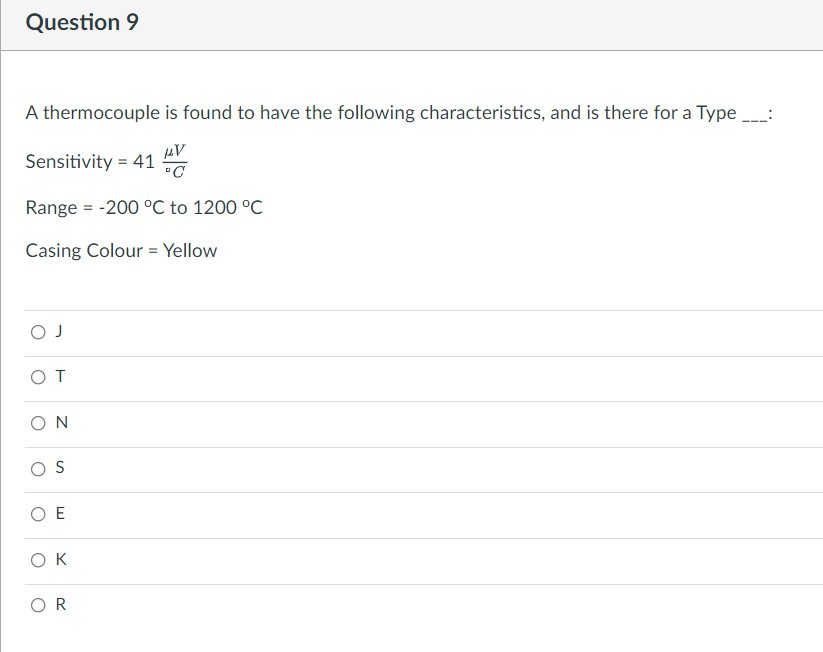The image size is (823, 652).
Task: Select the Type S radio button
Action: pos(37,468)
